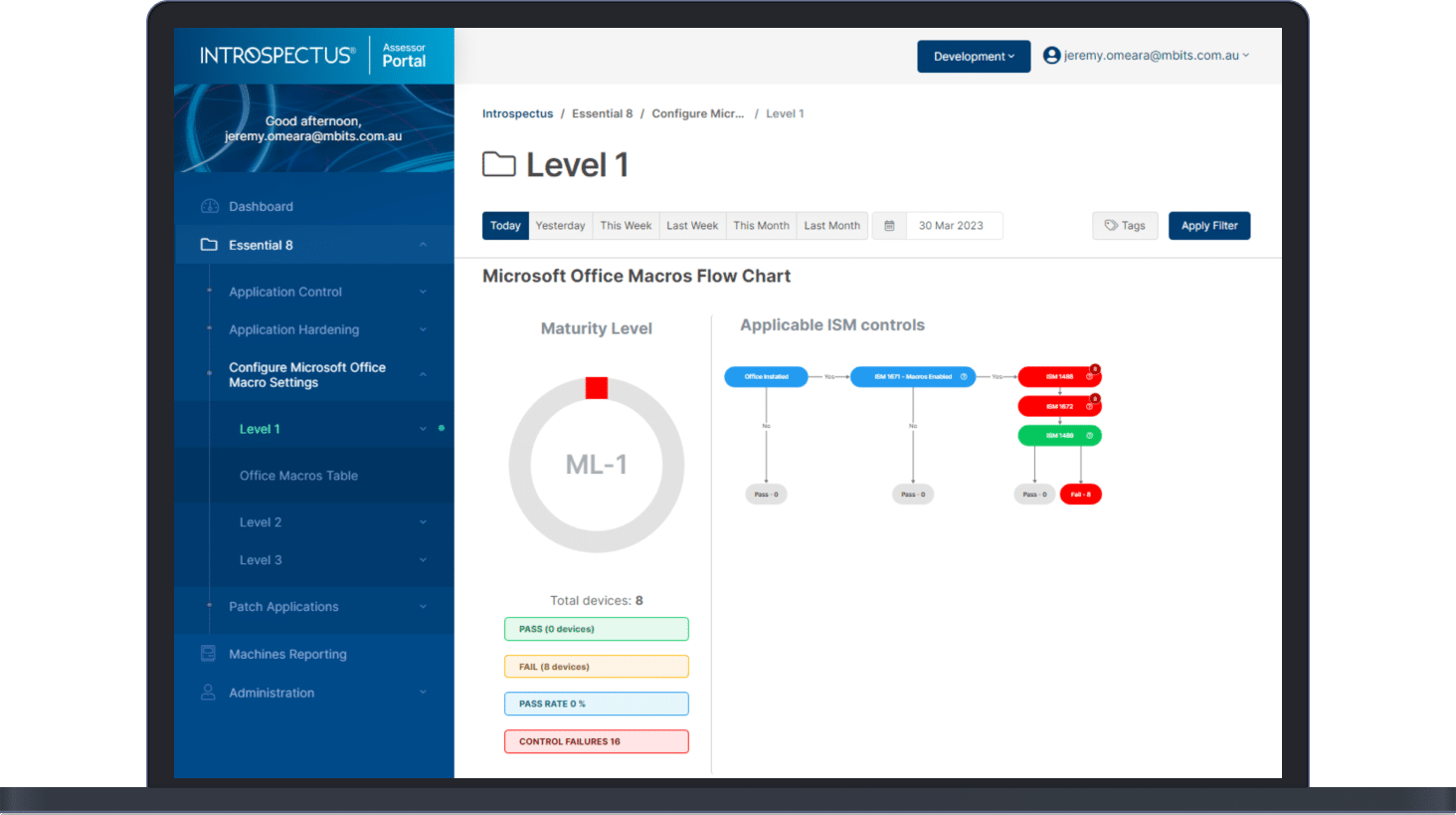Open the Development environment dropdown
This screenshot has width=1456, height=815.
pyautogui.click(x=974, y=57)
